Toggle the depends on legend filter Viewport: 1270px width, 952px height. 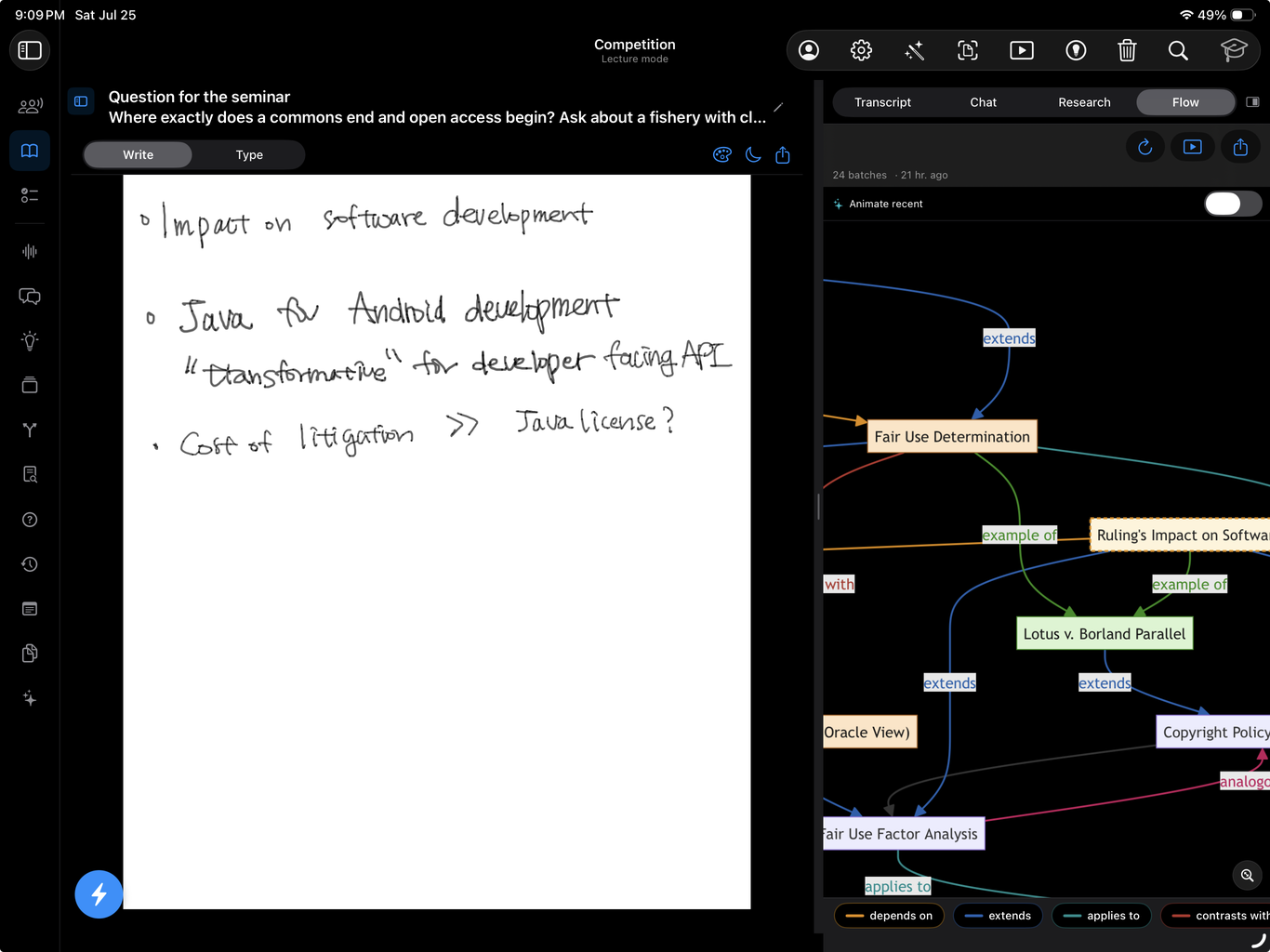point(890,916)
